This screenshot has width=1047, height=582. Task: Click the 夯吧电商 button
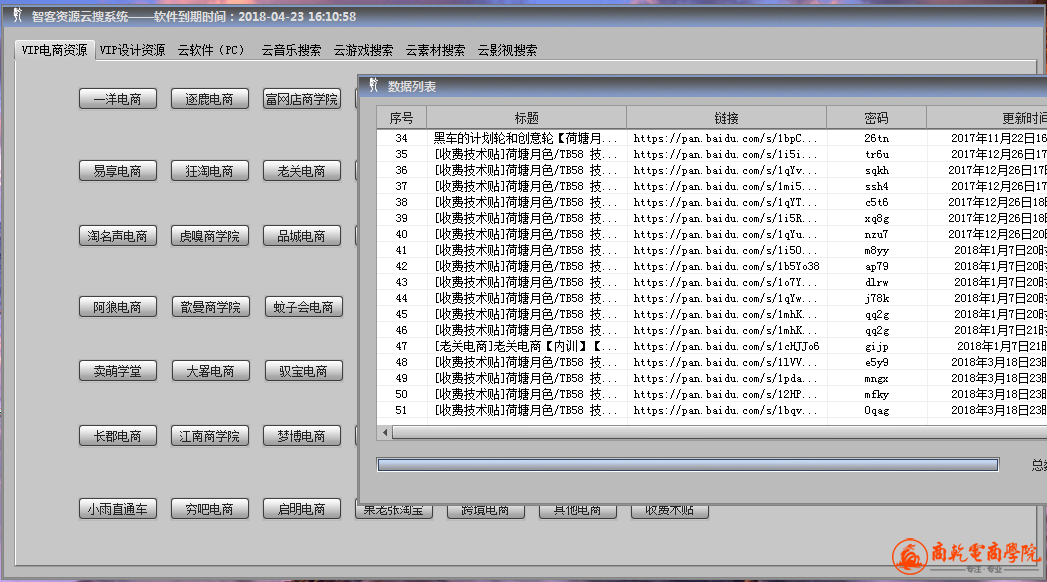pyautogui.click(x=210, y=509)
